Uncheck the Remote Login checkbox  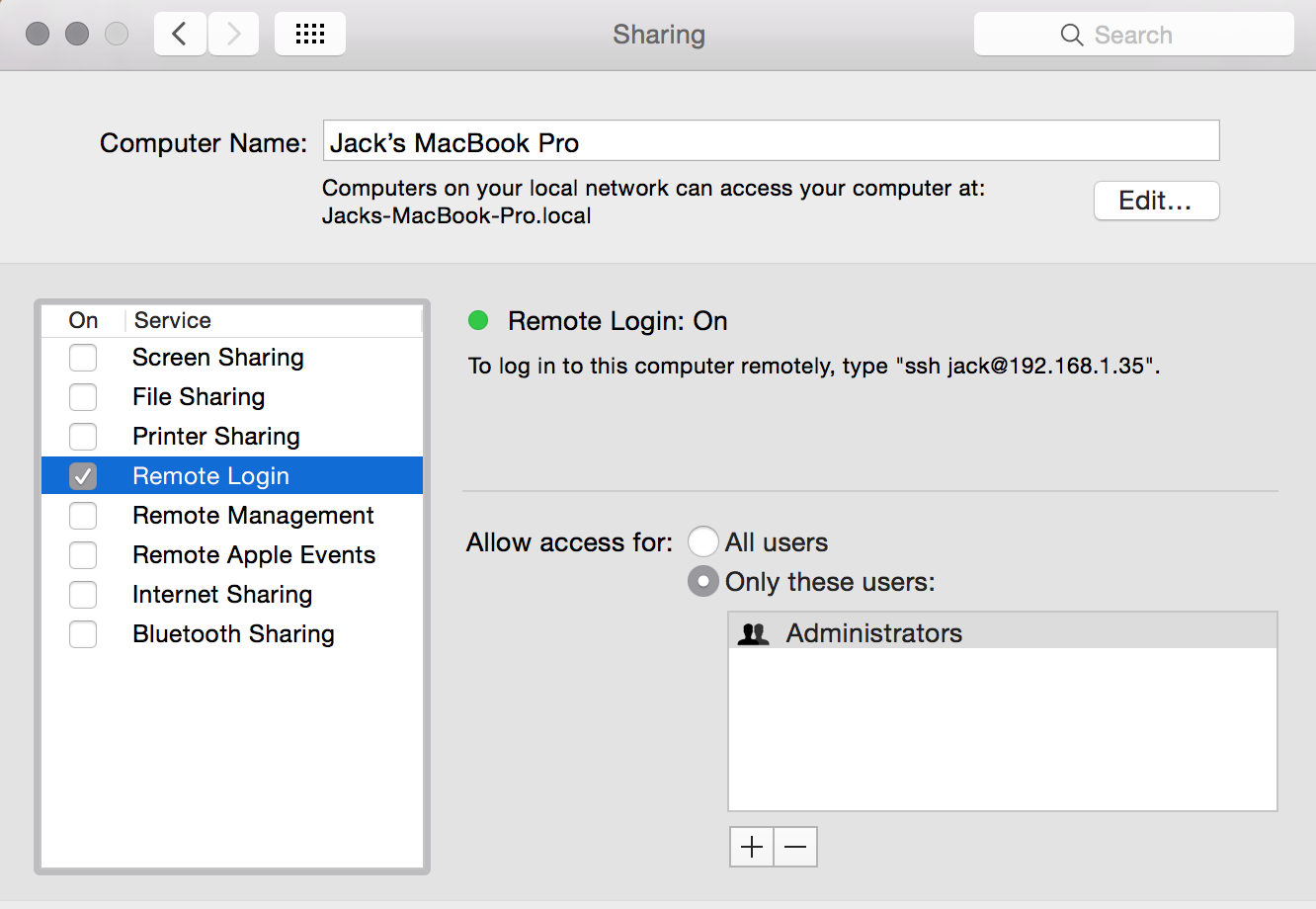[83, 476]
